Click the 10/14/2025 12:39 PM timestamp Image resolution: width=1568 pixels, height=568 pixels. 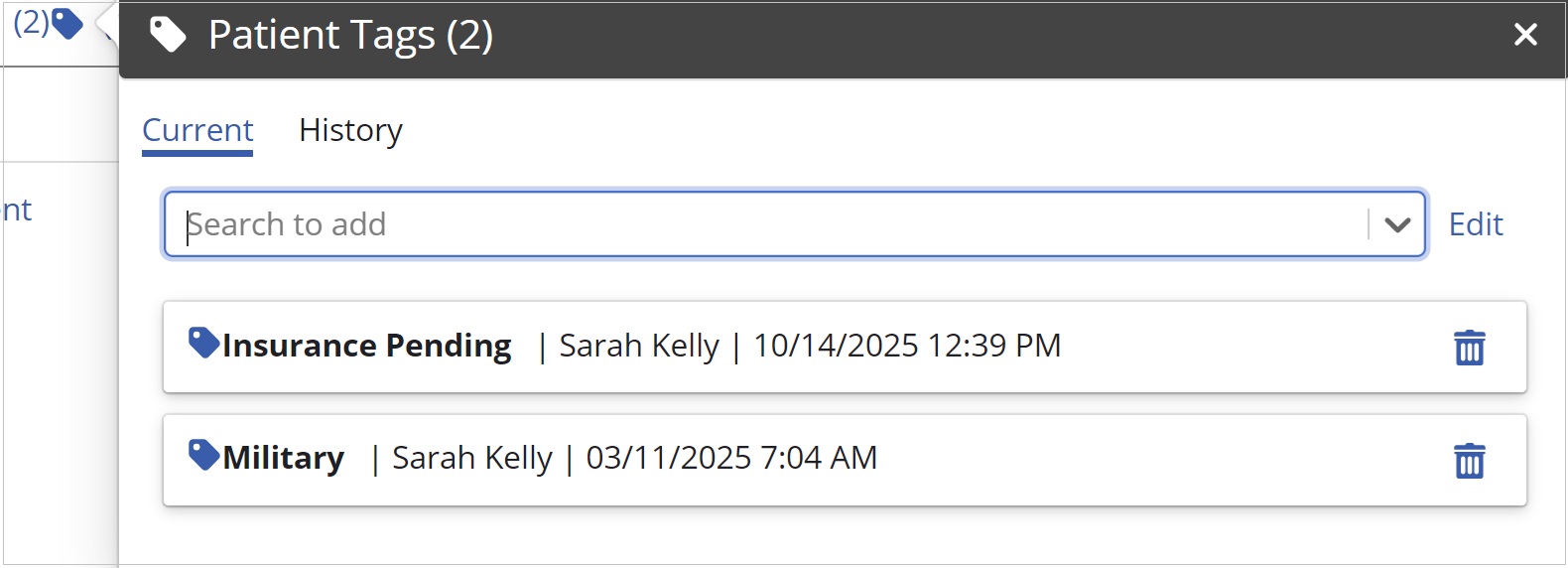point(907,346)
